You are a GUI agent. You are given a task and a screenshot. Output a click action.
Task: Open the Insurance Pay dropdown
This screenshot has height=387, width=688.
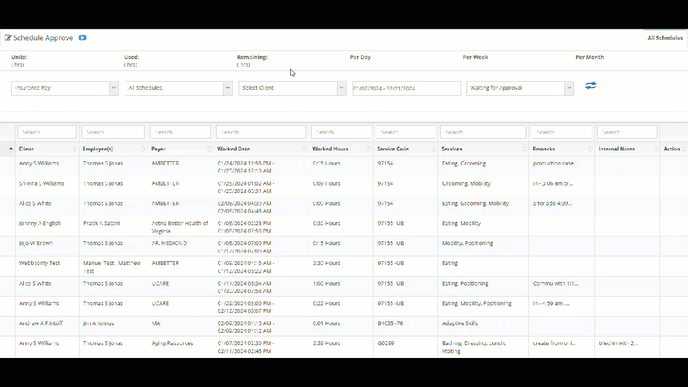[x=65, y=88]
